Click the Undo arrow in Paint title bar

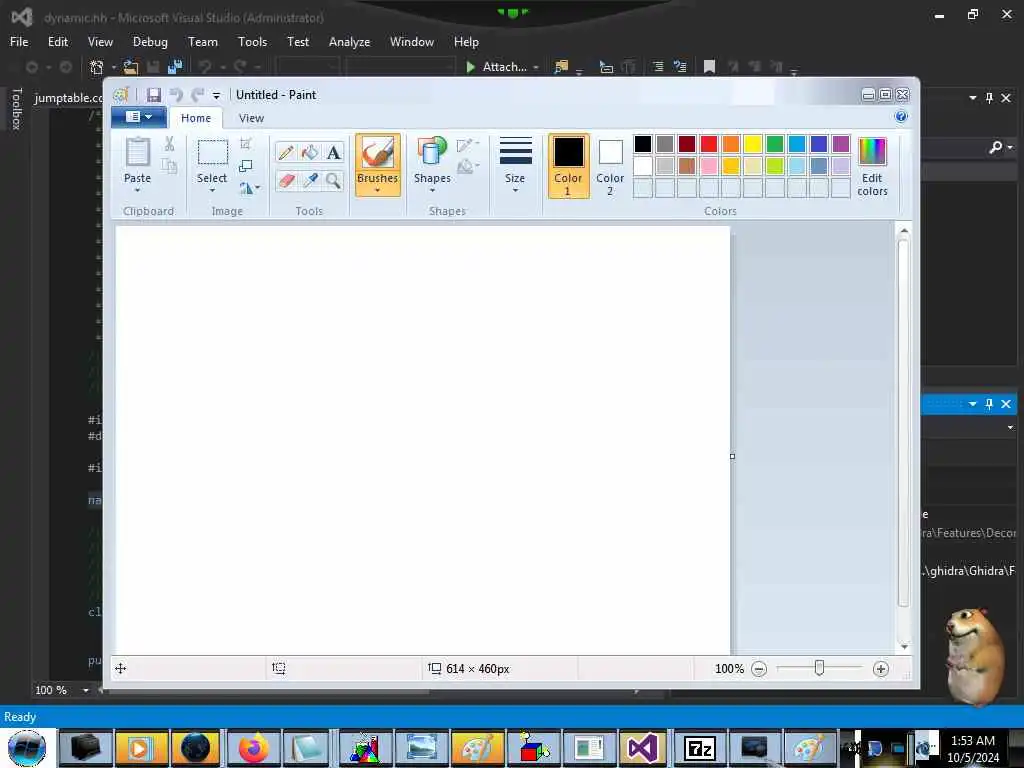pyautogui.click(x=176, y=95)
